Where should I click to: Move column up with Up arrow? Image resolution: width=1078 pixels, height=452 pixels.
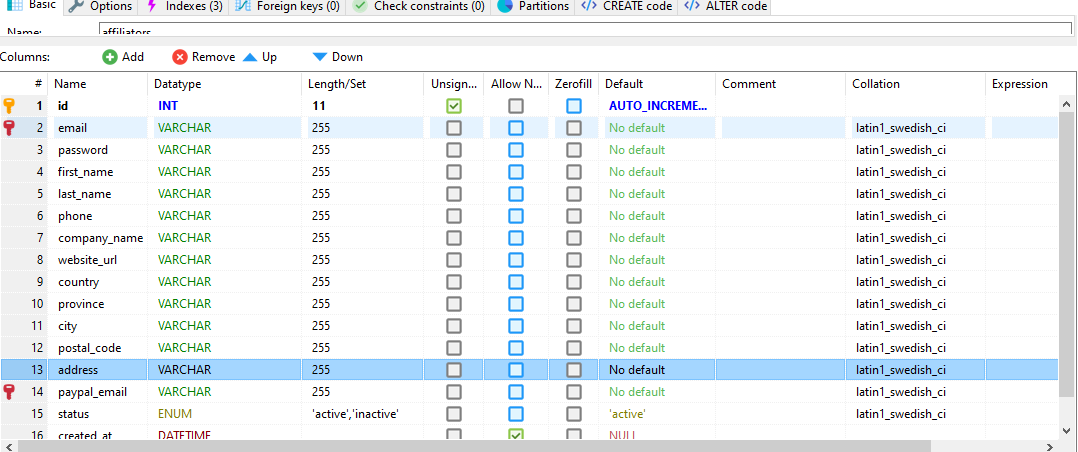tap(250, 57)
